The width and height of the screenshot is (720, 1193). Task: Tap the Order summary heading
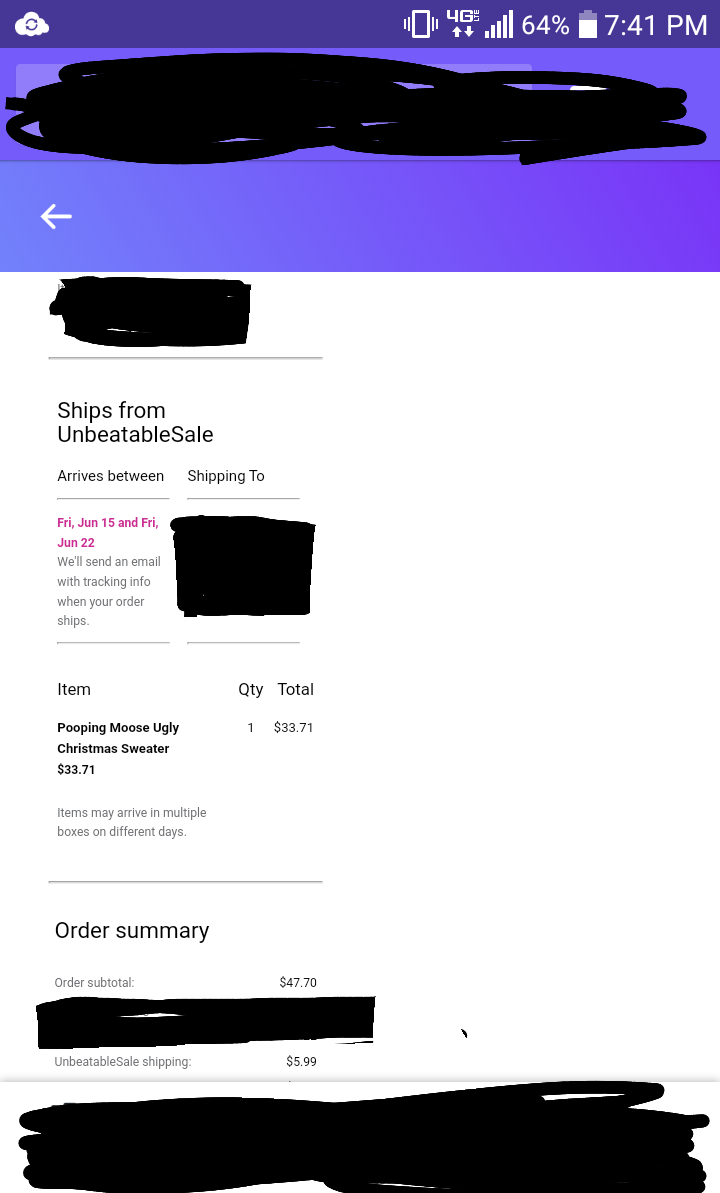pyautogui.click(x=132, y=931)
